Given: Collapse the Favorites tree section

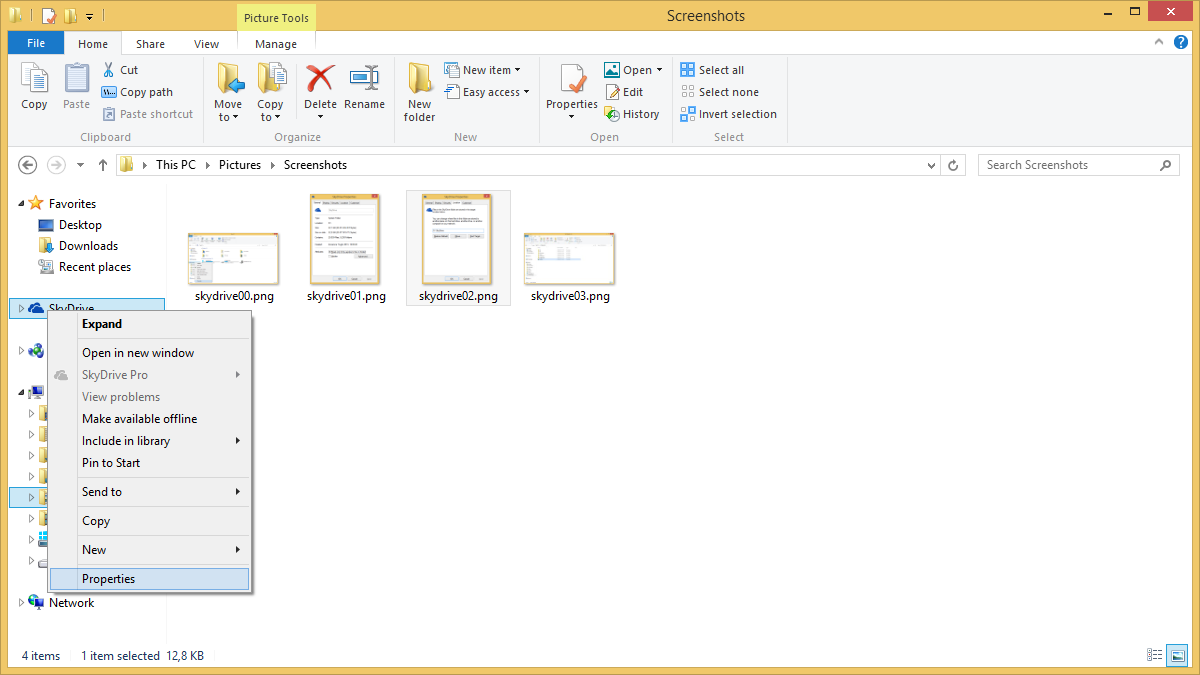Looking at the screenshot, I should tap(21, 204).
